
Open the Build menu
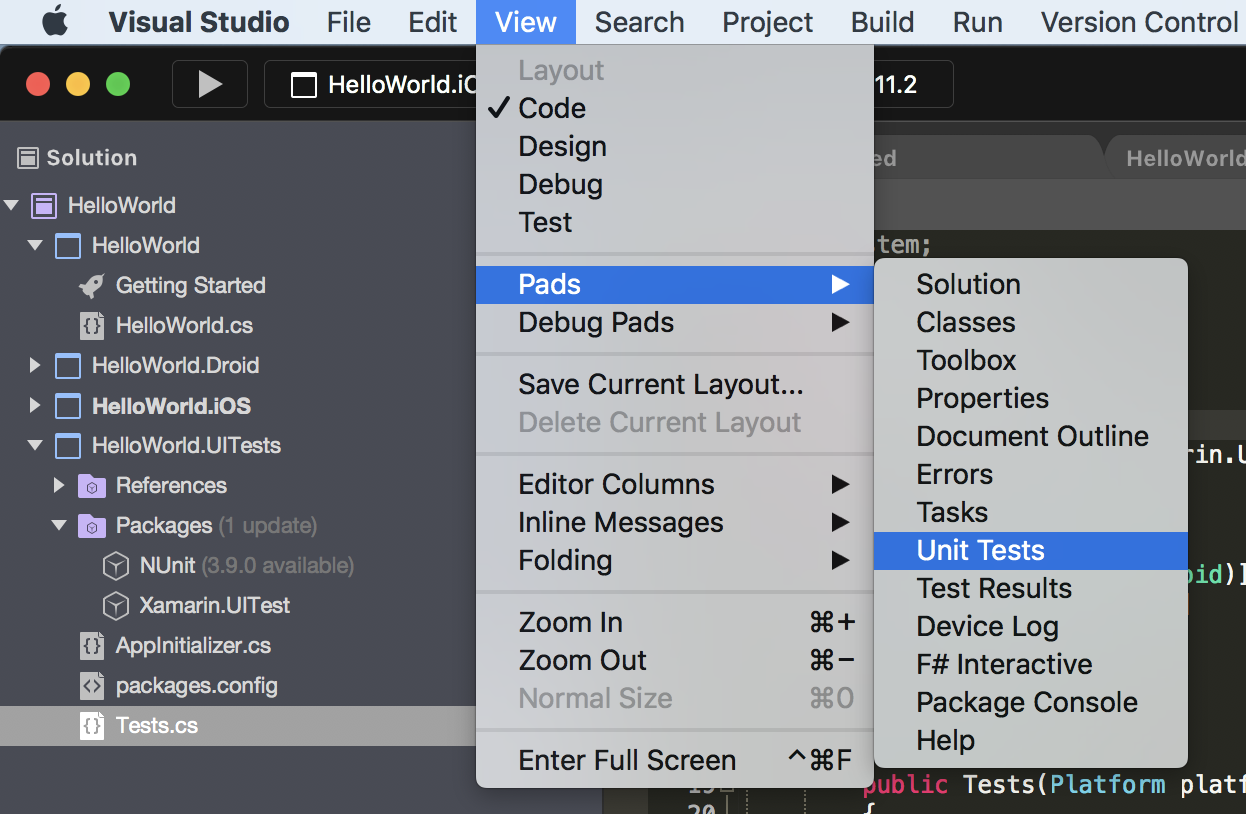coord(882,22)
